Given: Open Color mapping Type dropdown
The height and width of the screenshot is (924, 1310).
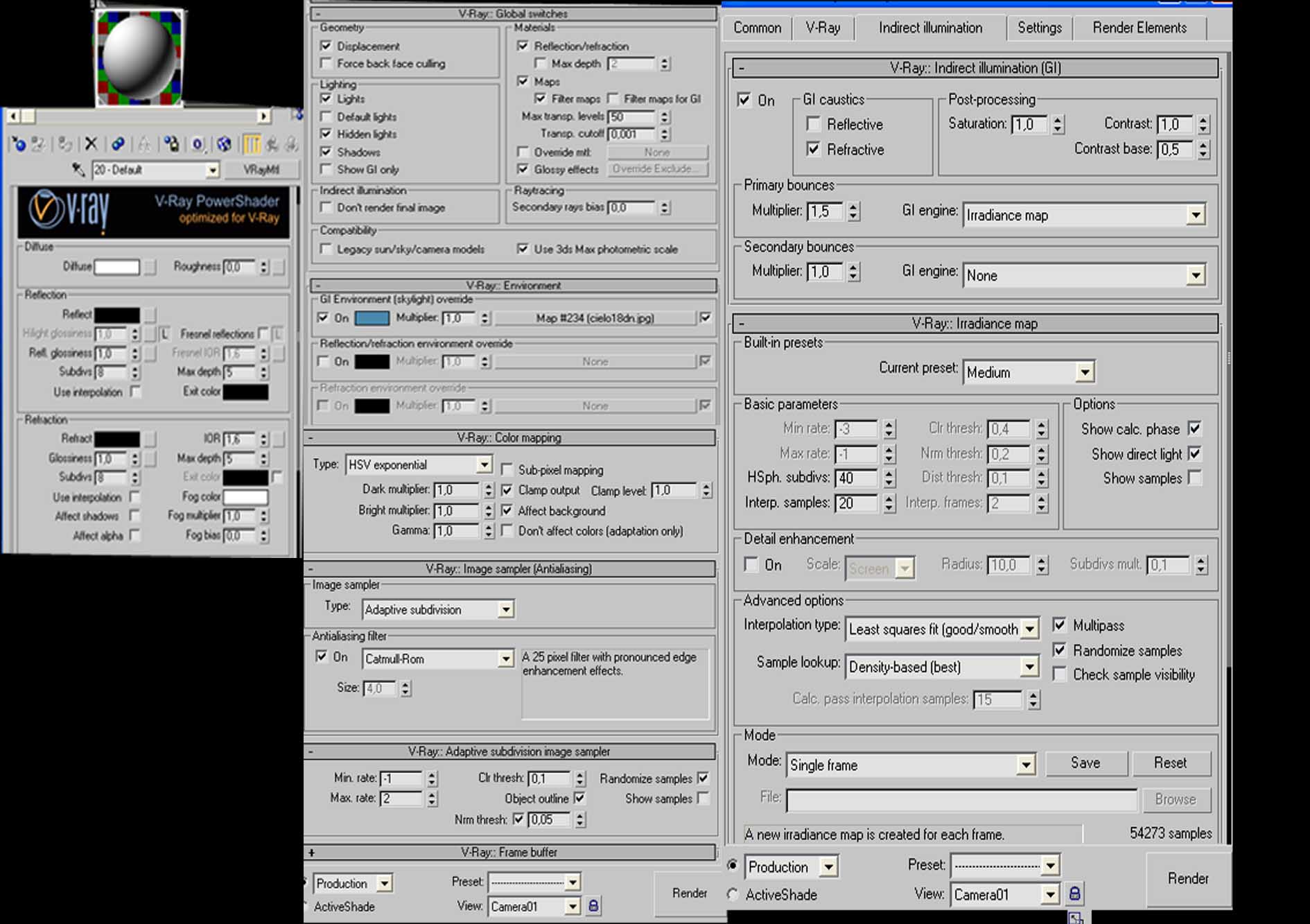Looking at the screenshot, I should point(484,464).
